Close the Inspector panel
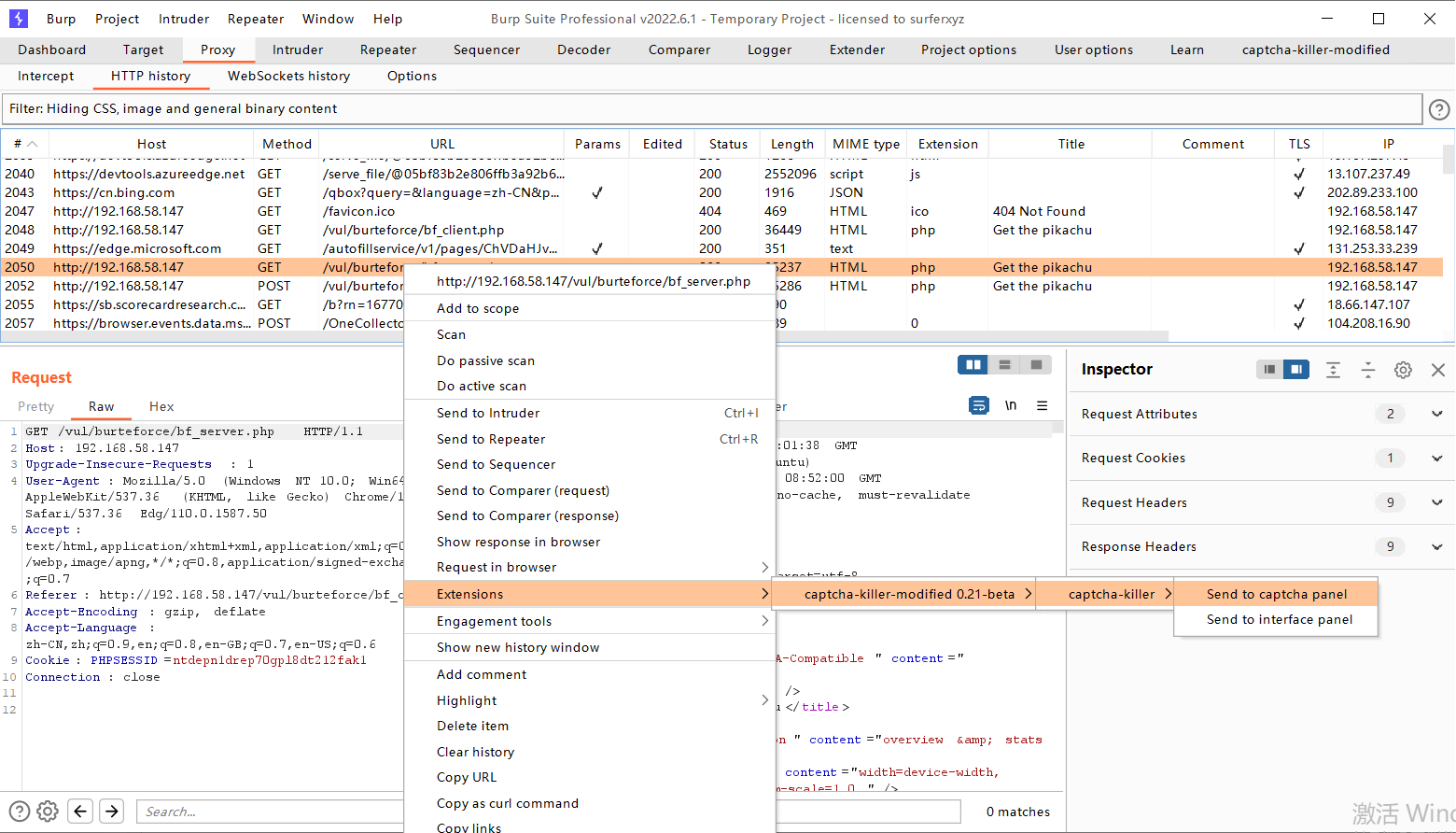 click(x=1438, y=370)
